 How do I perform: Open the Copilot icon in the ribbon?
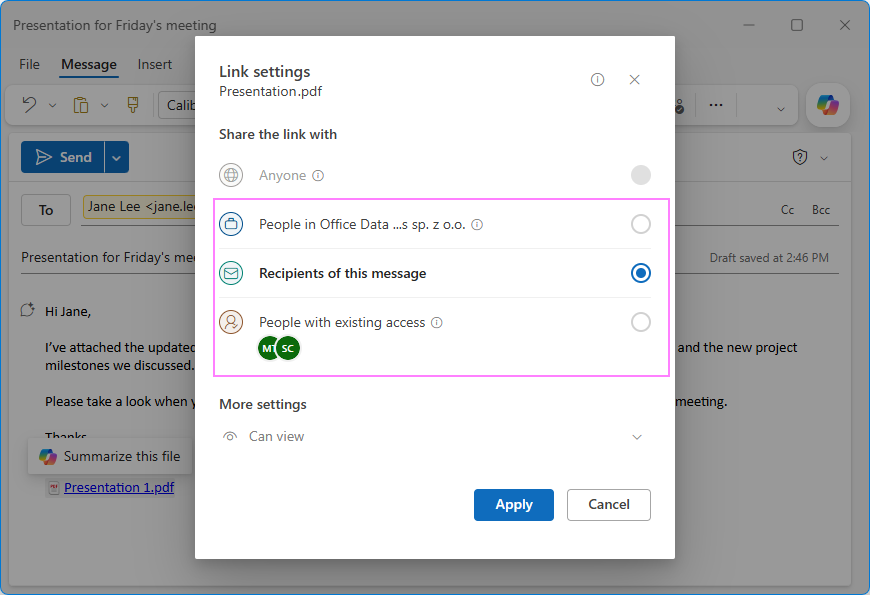(827, 105)
